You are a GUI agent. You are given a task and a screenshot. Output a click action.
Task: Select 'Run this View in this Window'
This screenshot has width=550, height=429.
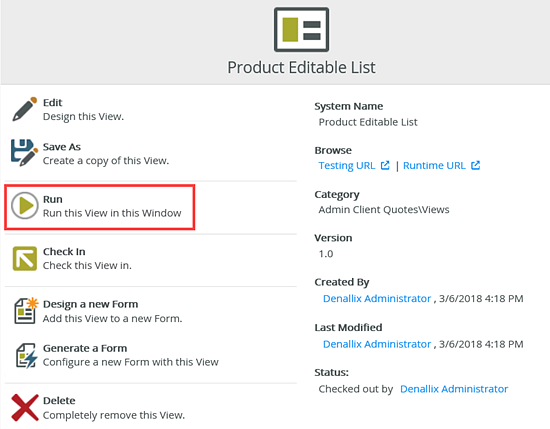coord(112,213)
